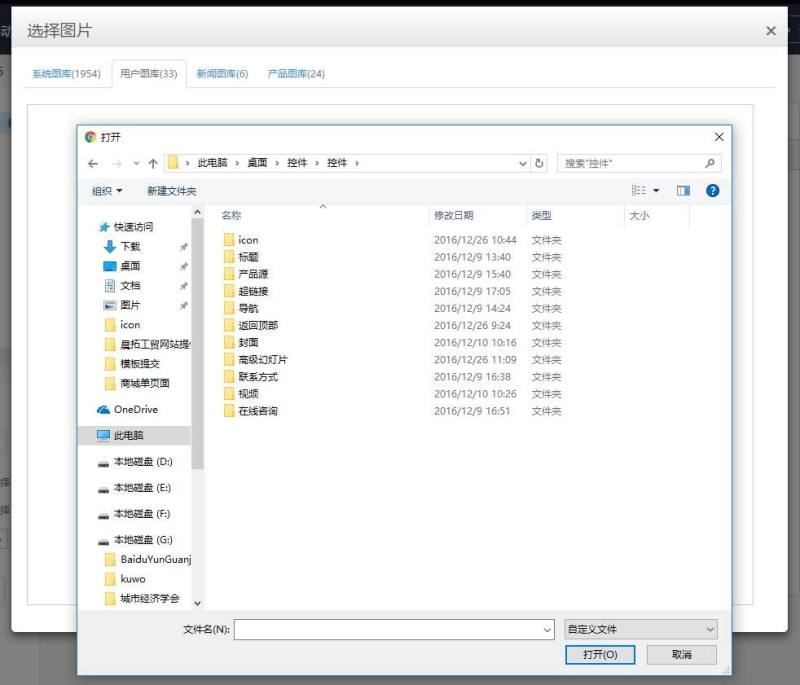Viewport: 800px width, 685px height.
Task: Refresh the current folder listing
Action: pyautogui.click(x=540, y=163)
